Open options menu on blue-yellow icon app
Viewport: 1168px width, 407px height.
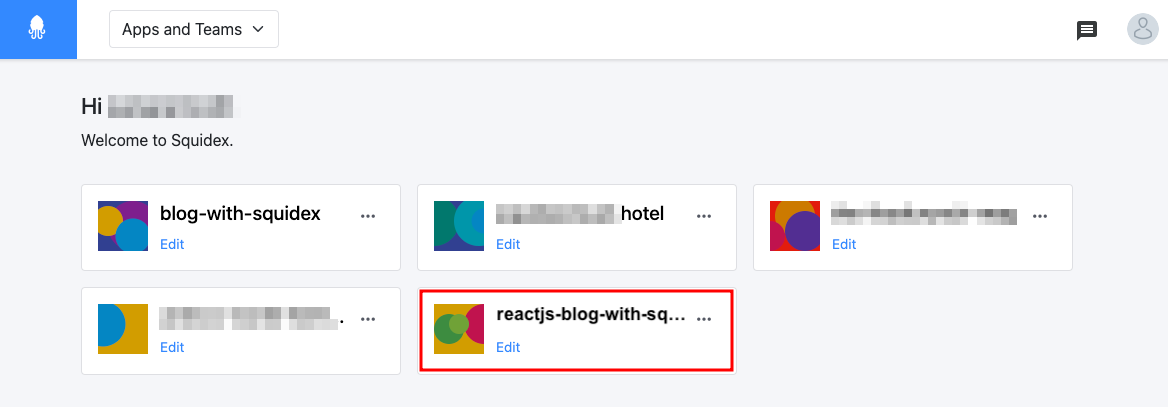click(x=368, y=319)
